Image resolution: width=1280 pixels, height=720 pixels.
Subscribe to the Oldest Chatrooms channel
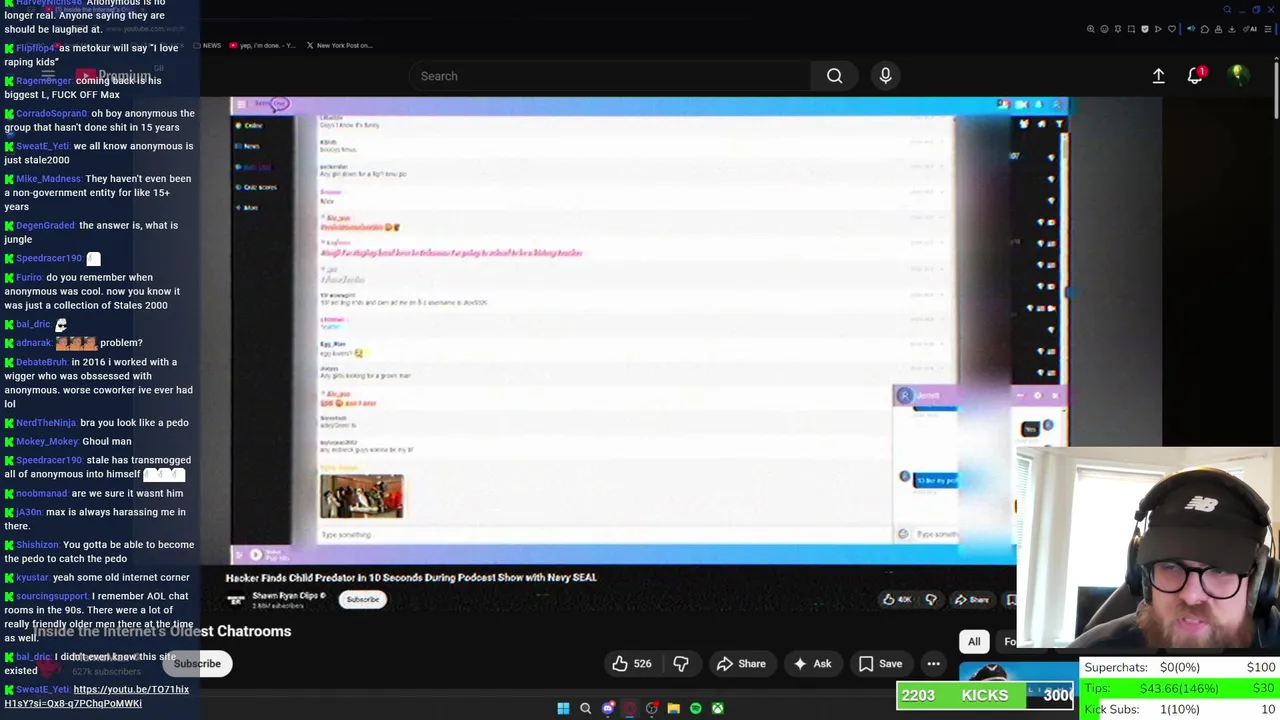[x=197, y=664]
